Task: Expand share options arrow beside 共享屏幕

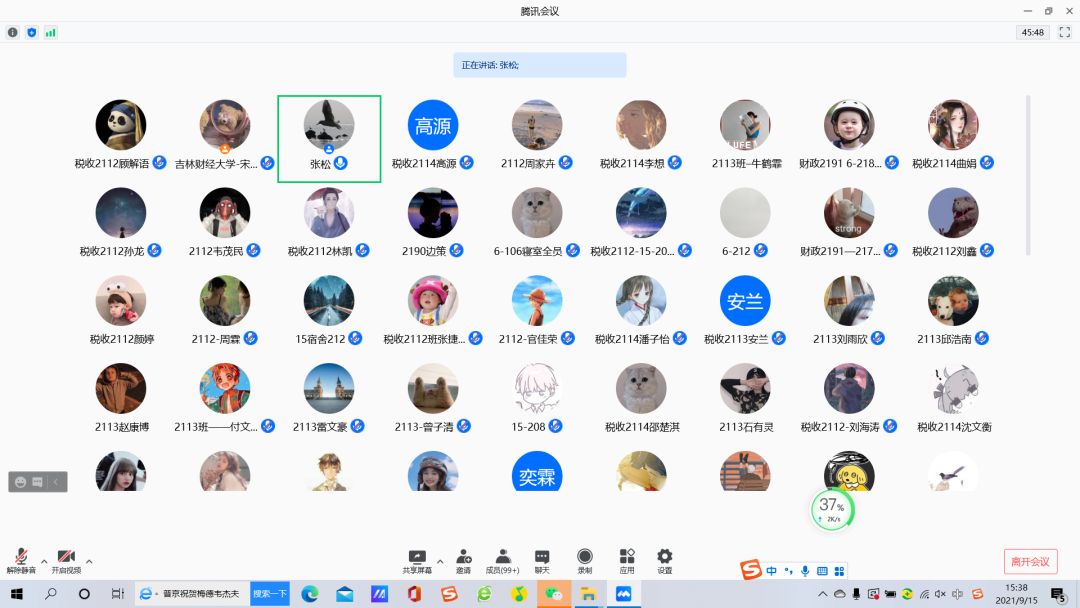Action: [x=440, y=561]
